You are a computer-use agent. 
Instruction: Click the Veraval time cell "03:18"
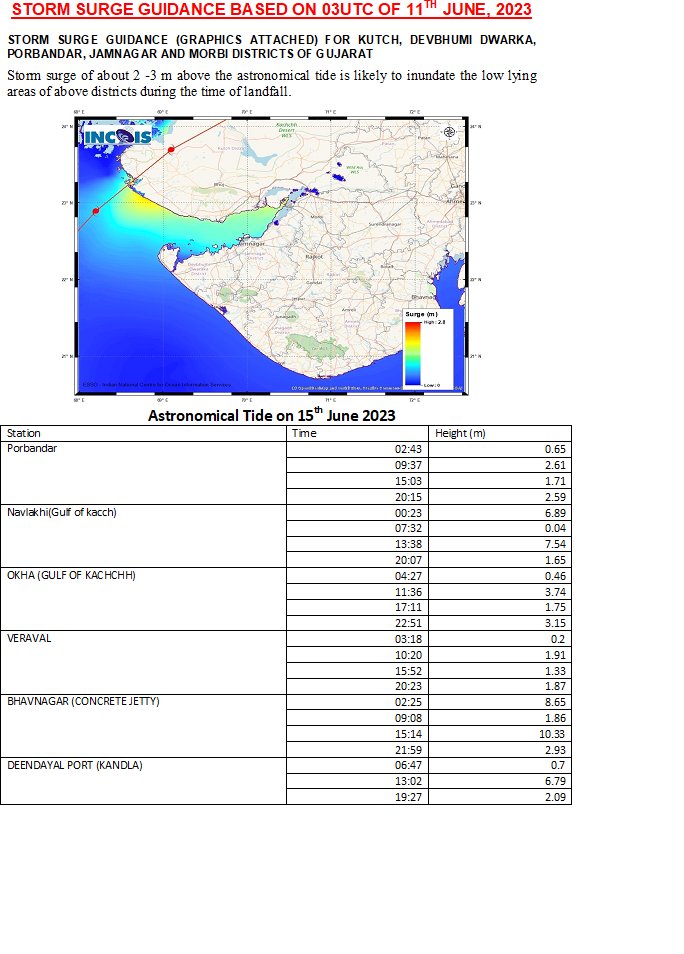click(x=357, y=639)
